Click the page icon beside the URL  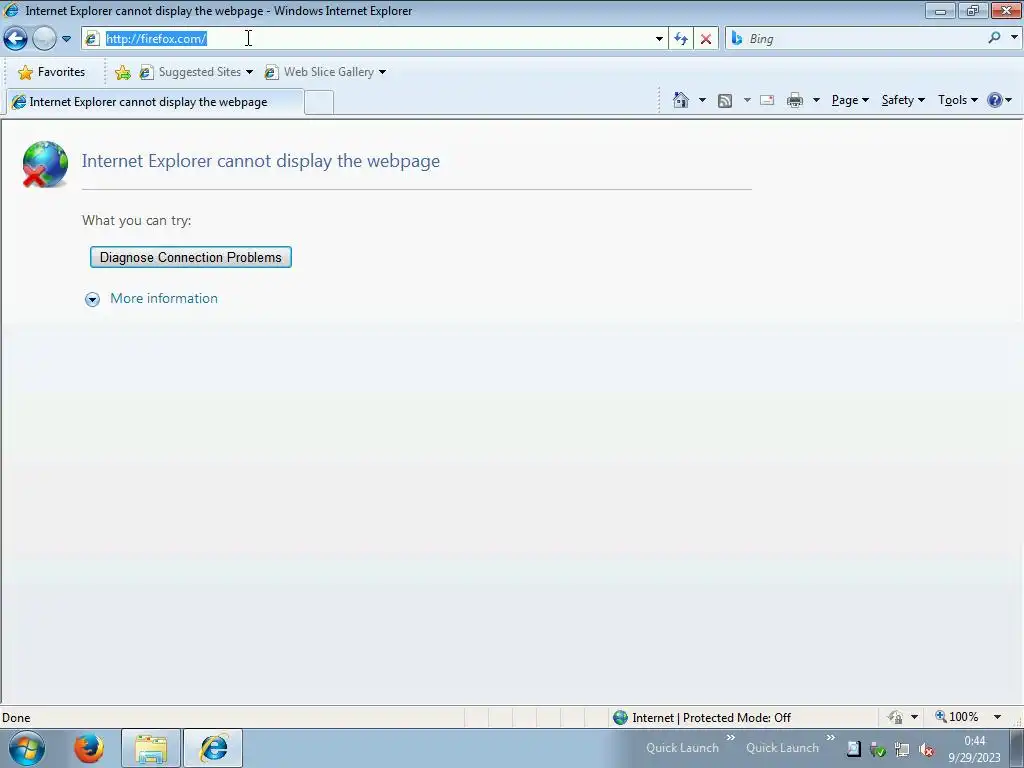click(x=92, y=39)
